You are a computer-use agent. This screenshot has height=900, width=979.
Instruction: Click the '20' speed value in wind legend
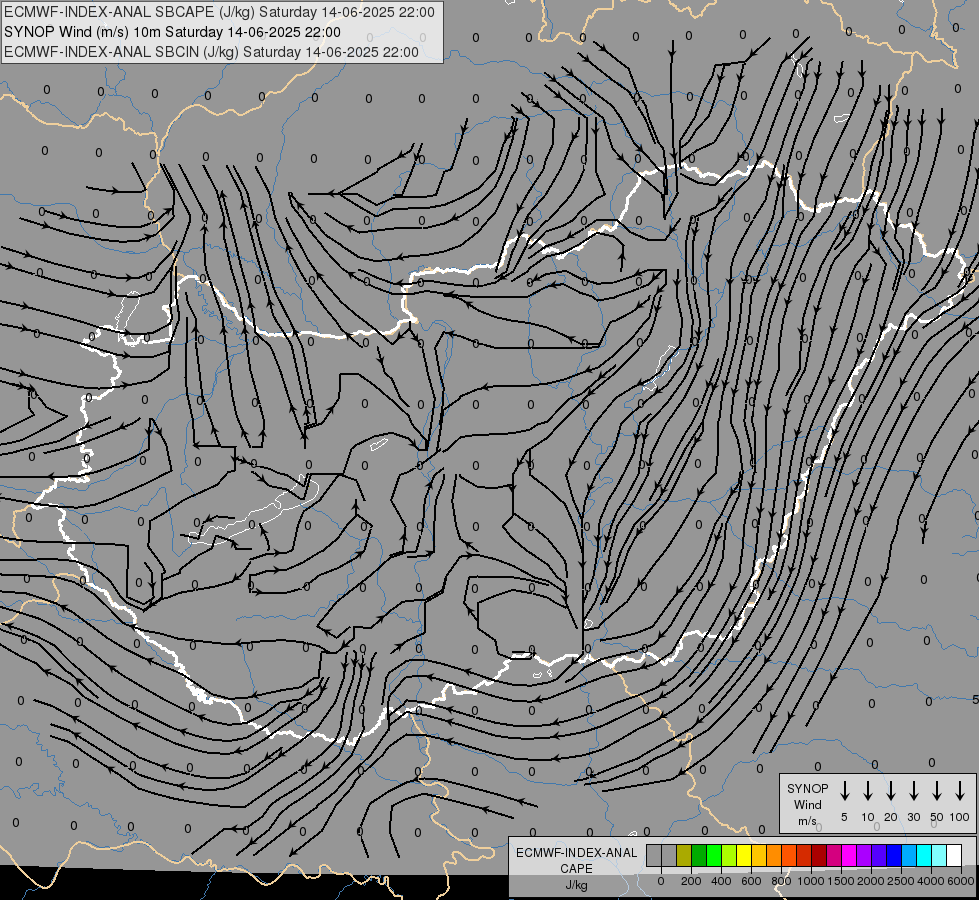pyautogui.click(x=891, y=817)
